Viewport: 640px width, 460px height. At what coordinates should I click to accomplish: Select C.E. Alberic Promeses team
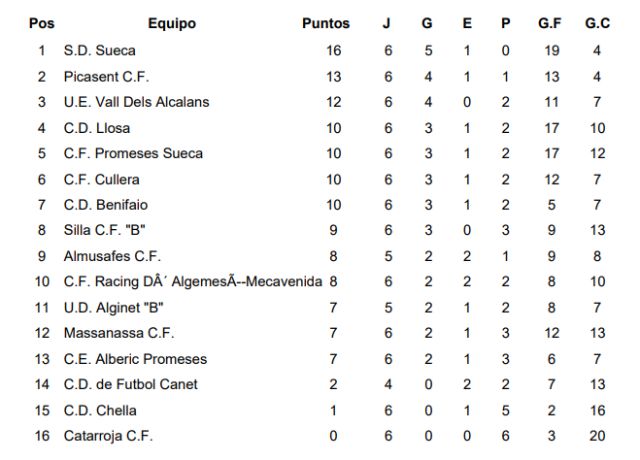pos(136,359)
